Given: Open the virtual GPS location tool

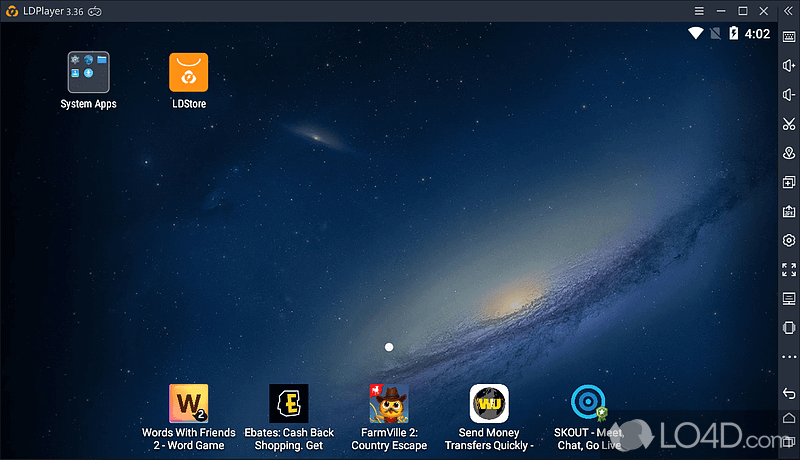Looking at the screenshot, I should (788, 154).
